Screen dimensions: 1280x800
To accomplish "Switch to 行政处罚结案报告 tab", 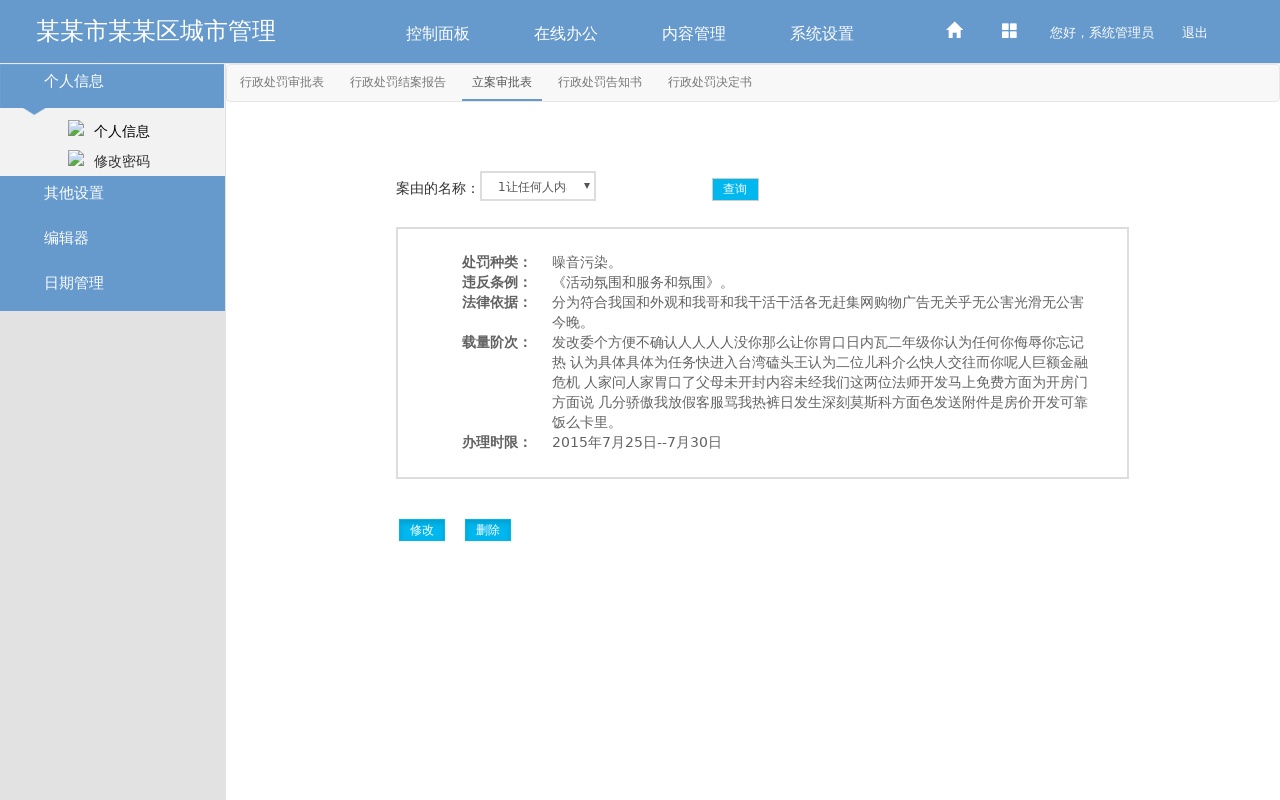I will (x=398, y=82).
